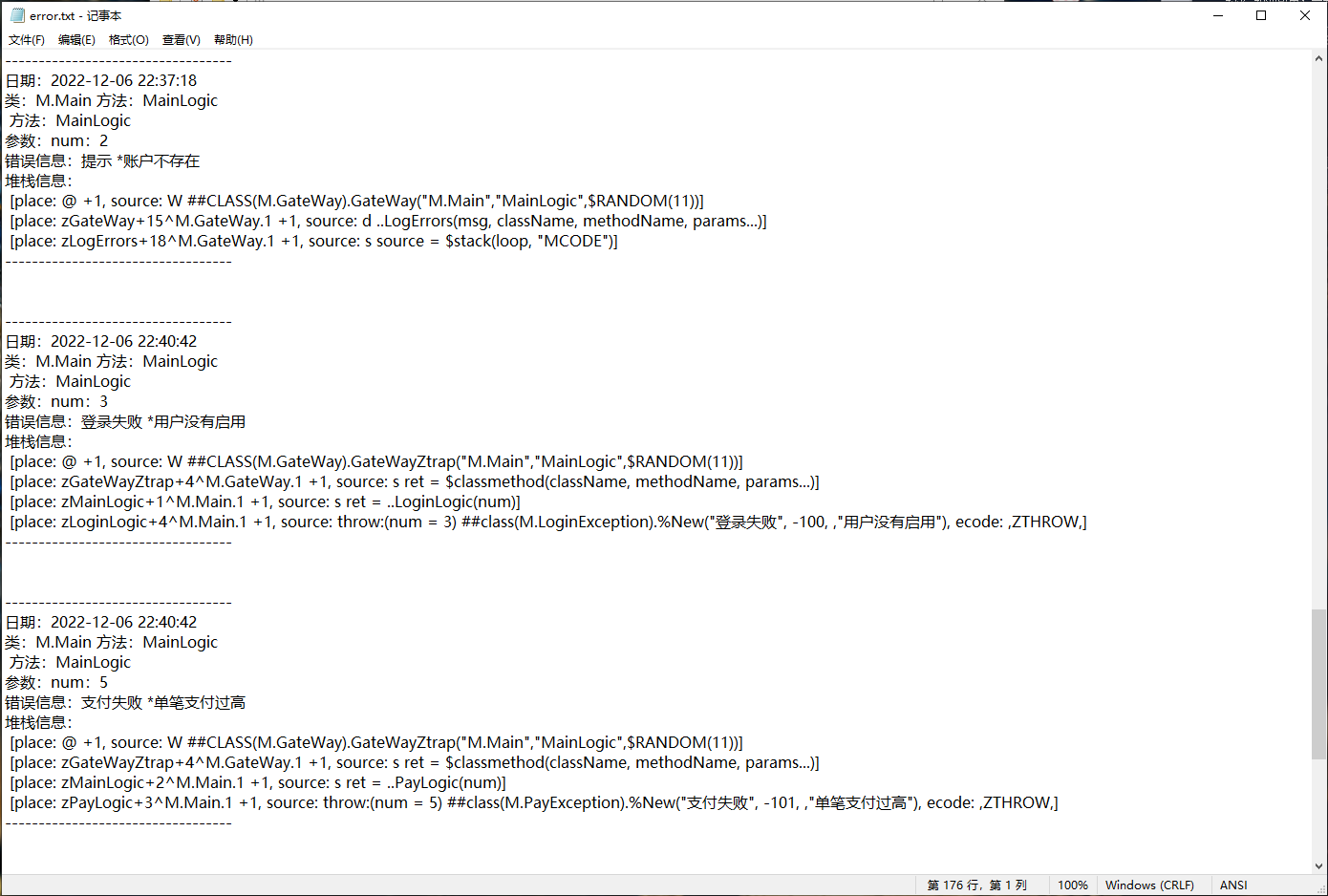Image resolution: width=1328 pixels, height=896 pixels.
Task: Click the scrollbar up arrow
Action: (1318, 58)
